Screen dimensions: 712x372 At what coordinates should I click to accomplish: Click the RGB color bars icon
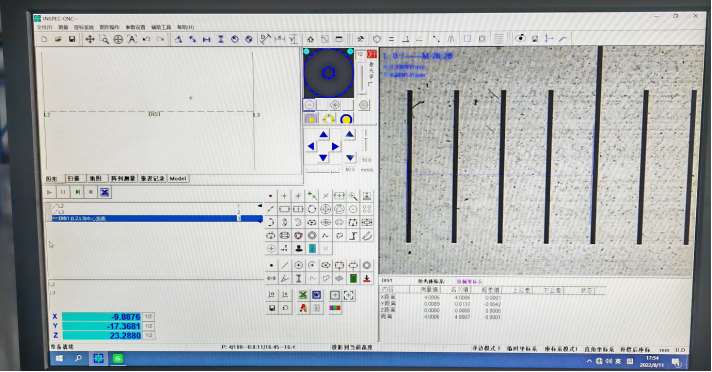tap(335, 308)
